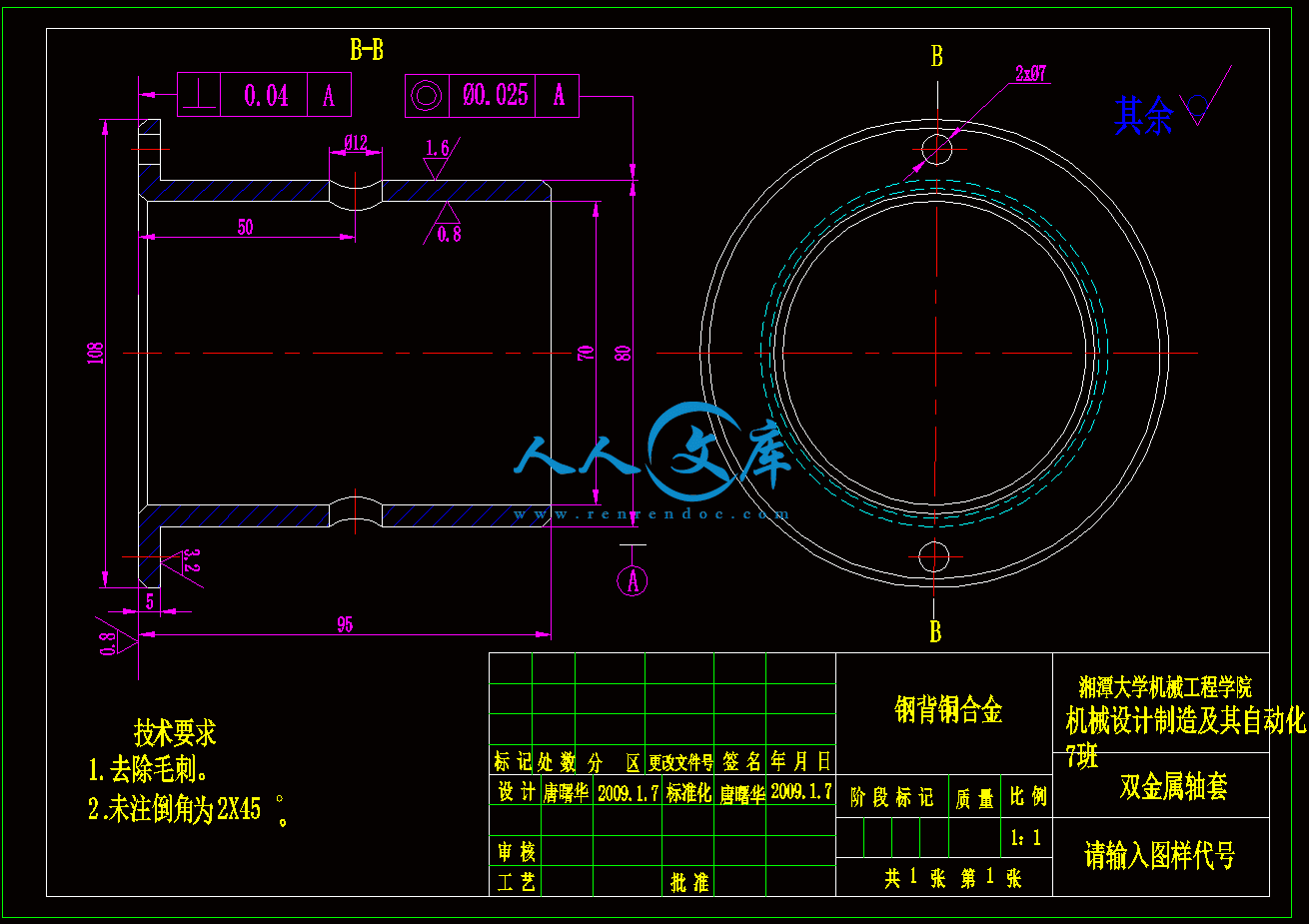Click the concentricity symbol in the tolerance frame

click(427, 96)
